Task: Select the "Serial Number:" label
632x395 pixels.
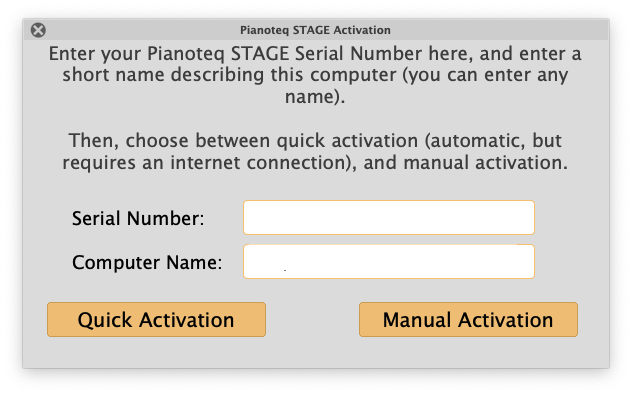Action: 138,218
